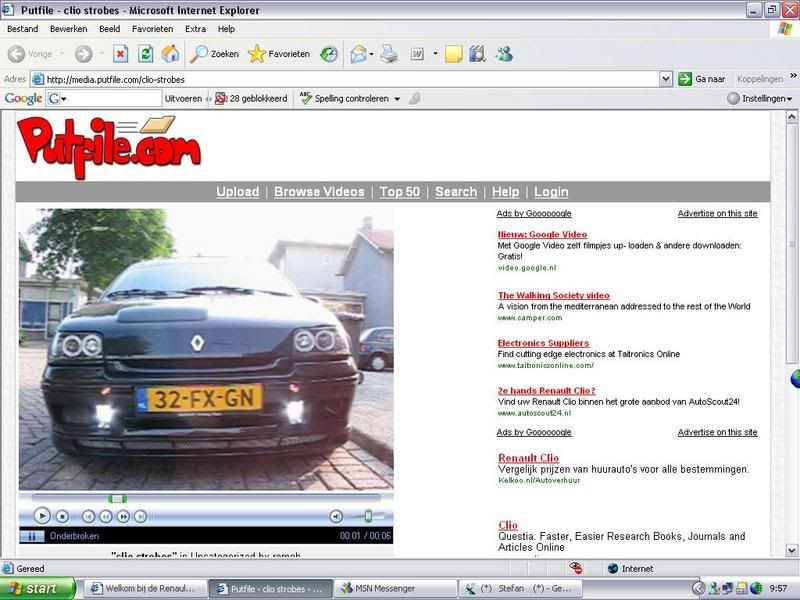
Task: Open the Nieuw: Google Video ad link
Action: click(542, 235)
